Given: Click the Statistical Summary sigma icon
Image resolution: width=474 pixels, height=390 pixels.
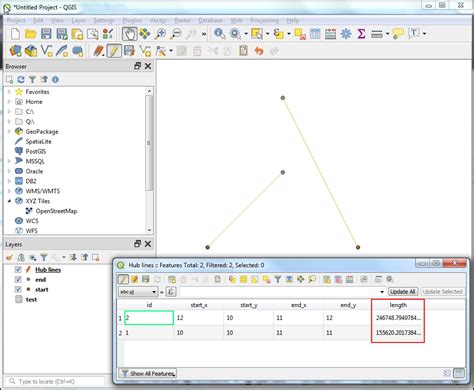Looking at the screenshot, I should (x=361, y=34).
